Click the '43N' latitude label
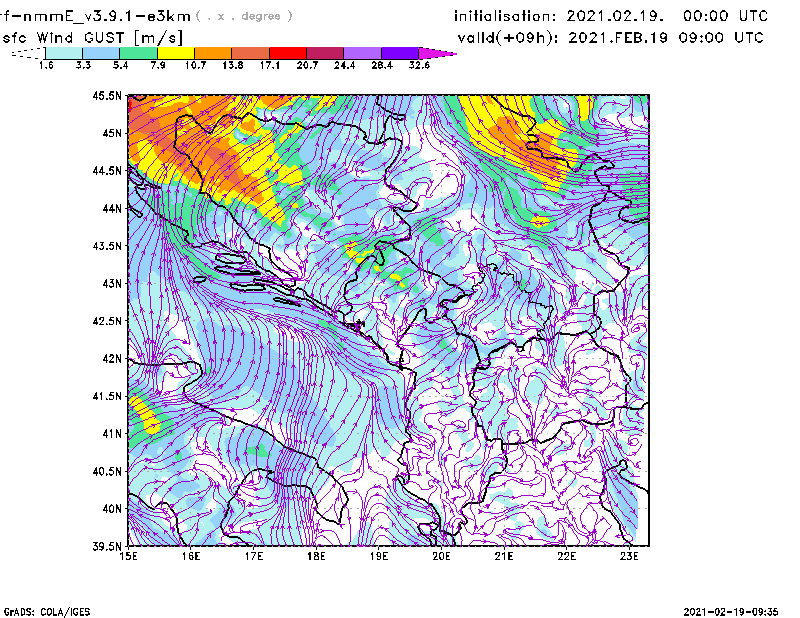 [112, 283]
